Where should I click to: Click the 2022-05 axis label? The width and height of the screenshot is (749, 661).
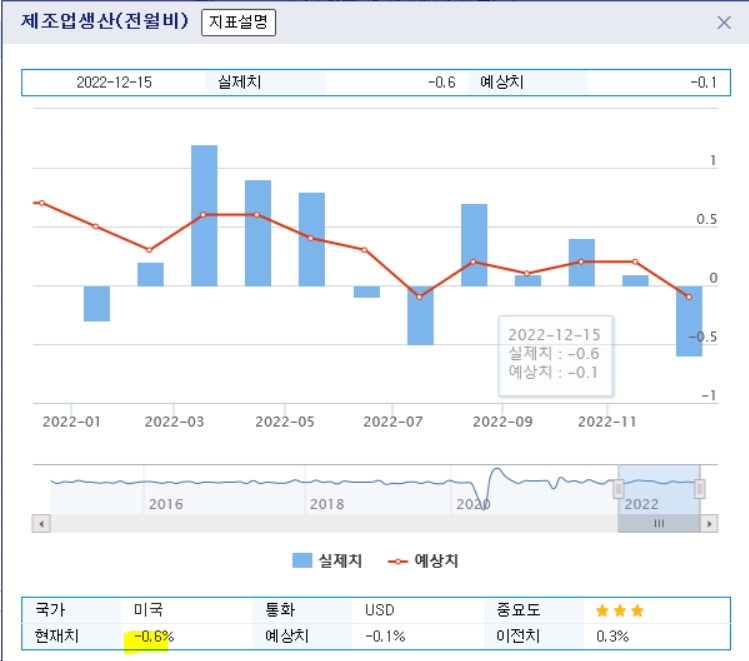point(285,422)
